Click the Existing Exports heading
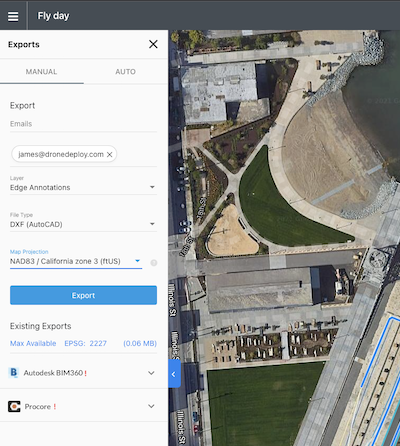 tap(41, 326)
